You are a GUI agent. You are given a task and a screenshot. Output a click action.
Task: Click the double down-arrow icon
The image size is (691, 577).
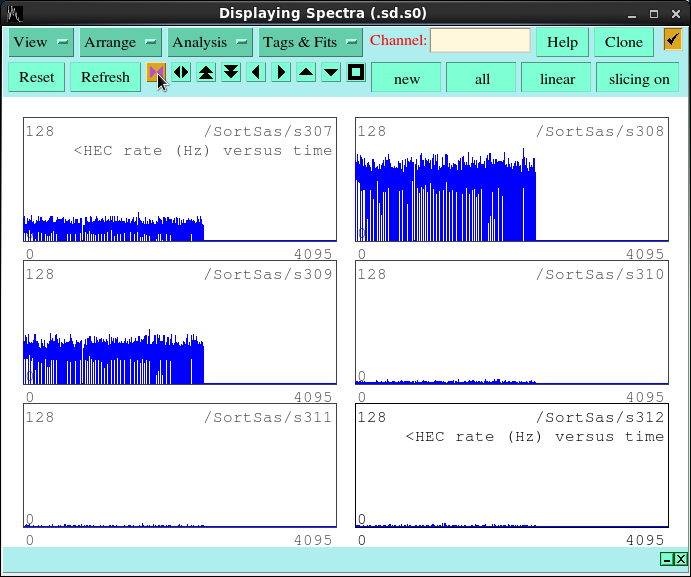(231, 73)
